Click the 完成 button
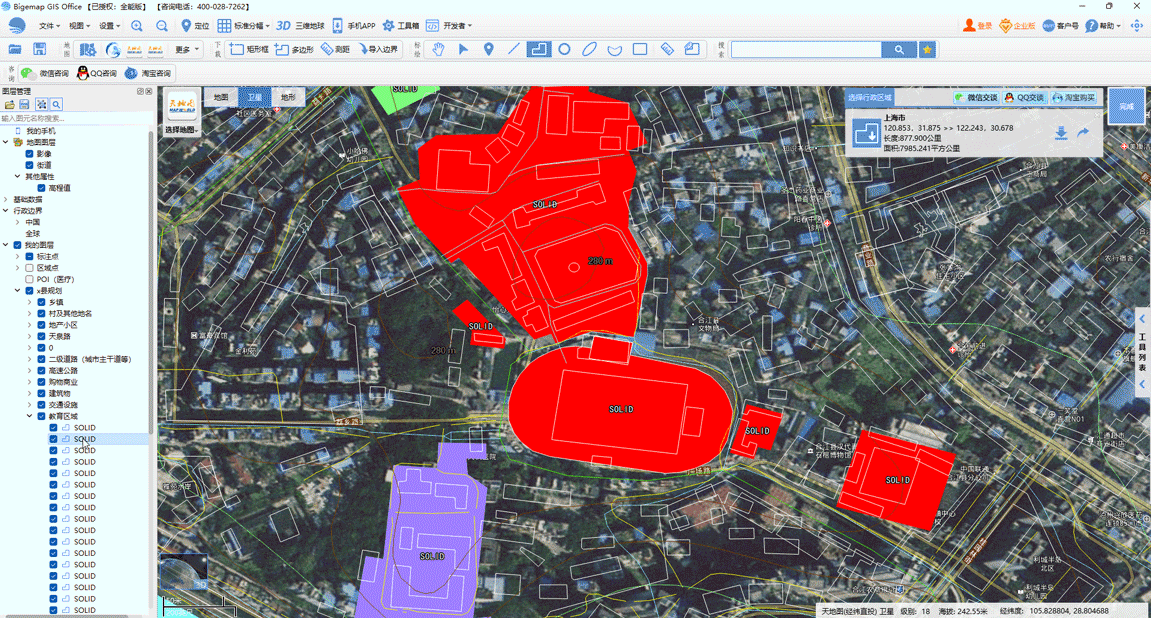The height and width of the screenshot is (618, 1151). click(1127, 106)
